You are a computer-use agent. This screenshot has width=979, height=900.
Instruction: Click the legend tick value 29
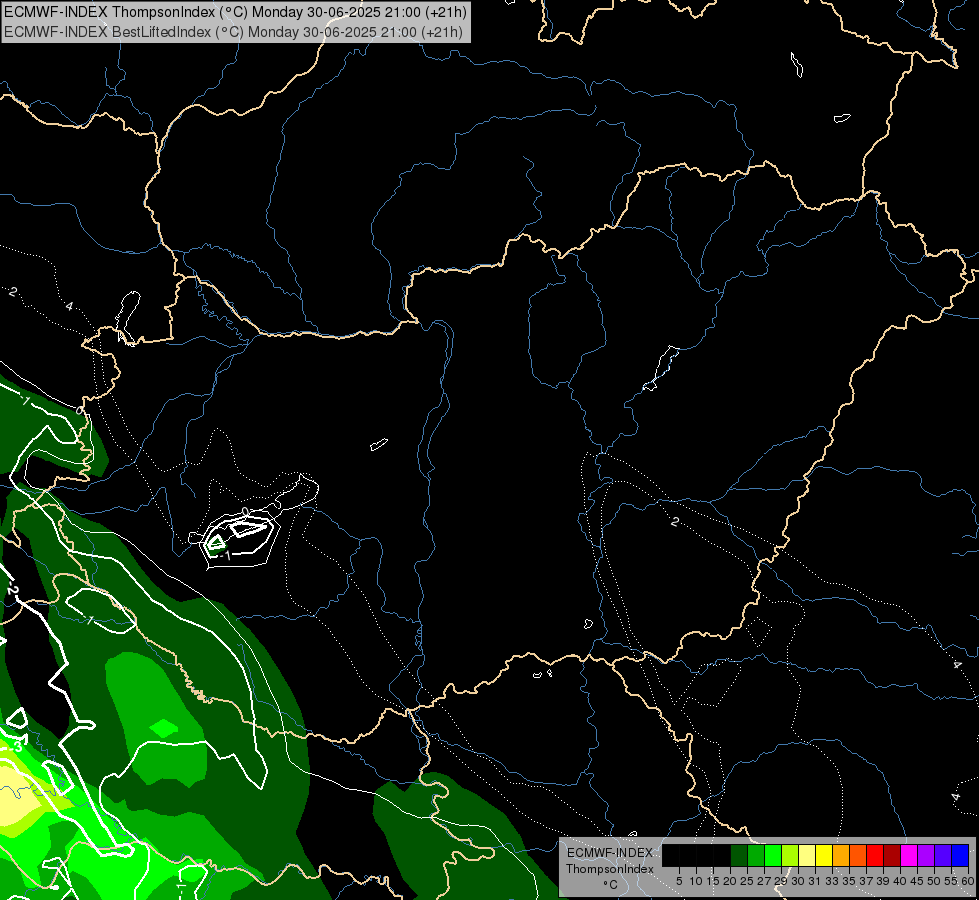pos(781,881)
